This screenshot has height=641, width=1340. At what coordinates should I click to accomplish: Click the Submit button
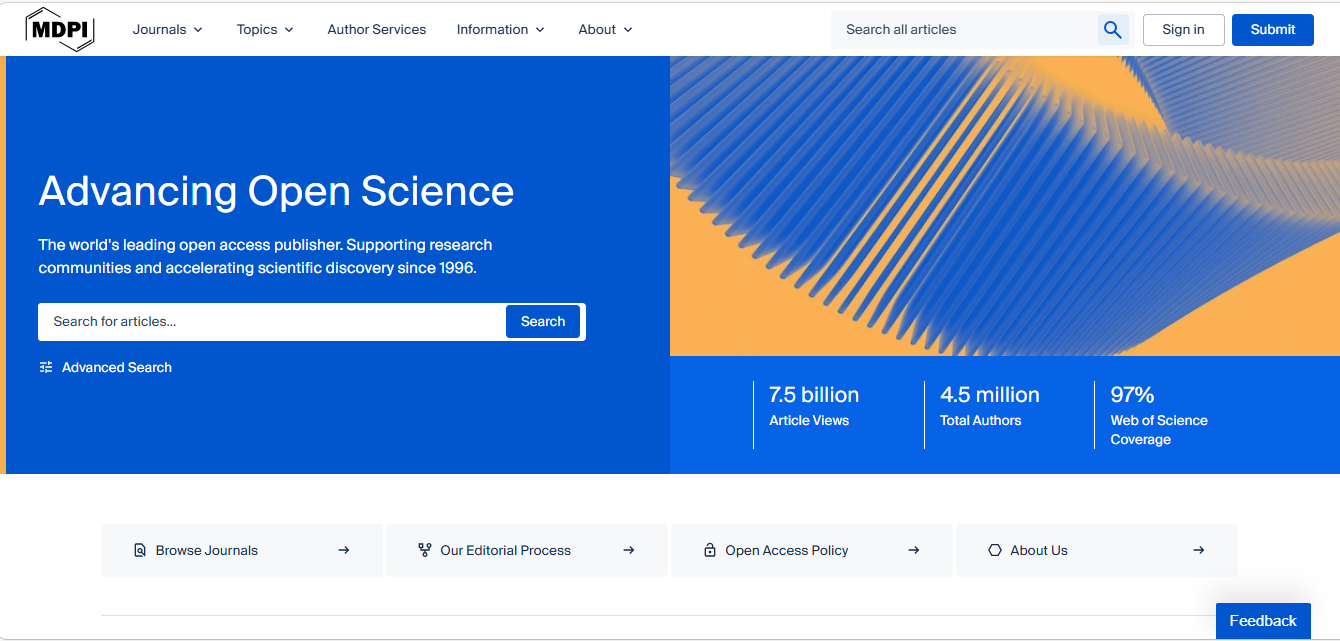[x=1272, y=29]
